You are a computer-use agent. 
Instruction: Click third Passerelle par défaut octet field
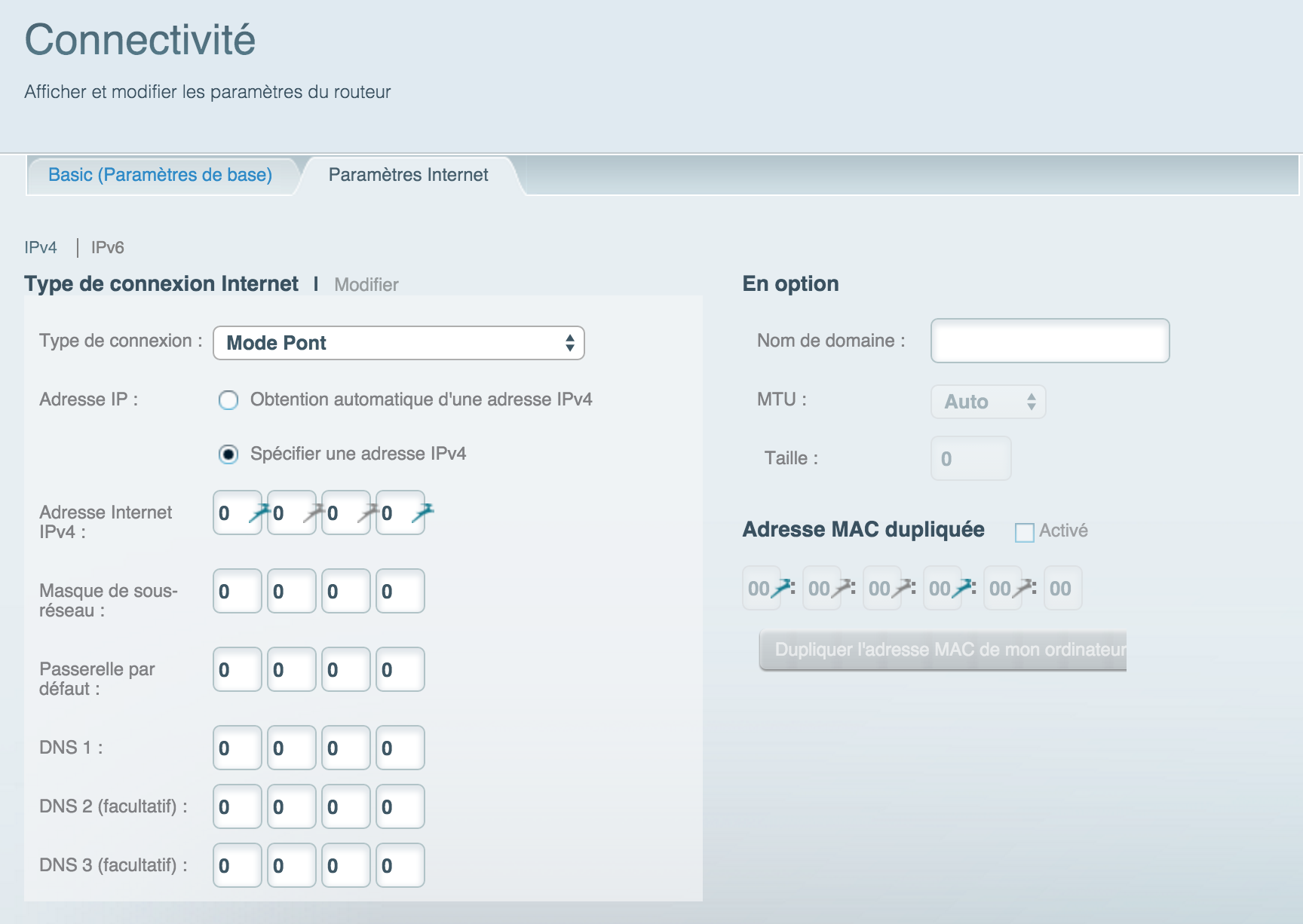(346, 670)
